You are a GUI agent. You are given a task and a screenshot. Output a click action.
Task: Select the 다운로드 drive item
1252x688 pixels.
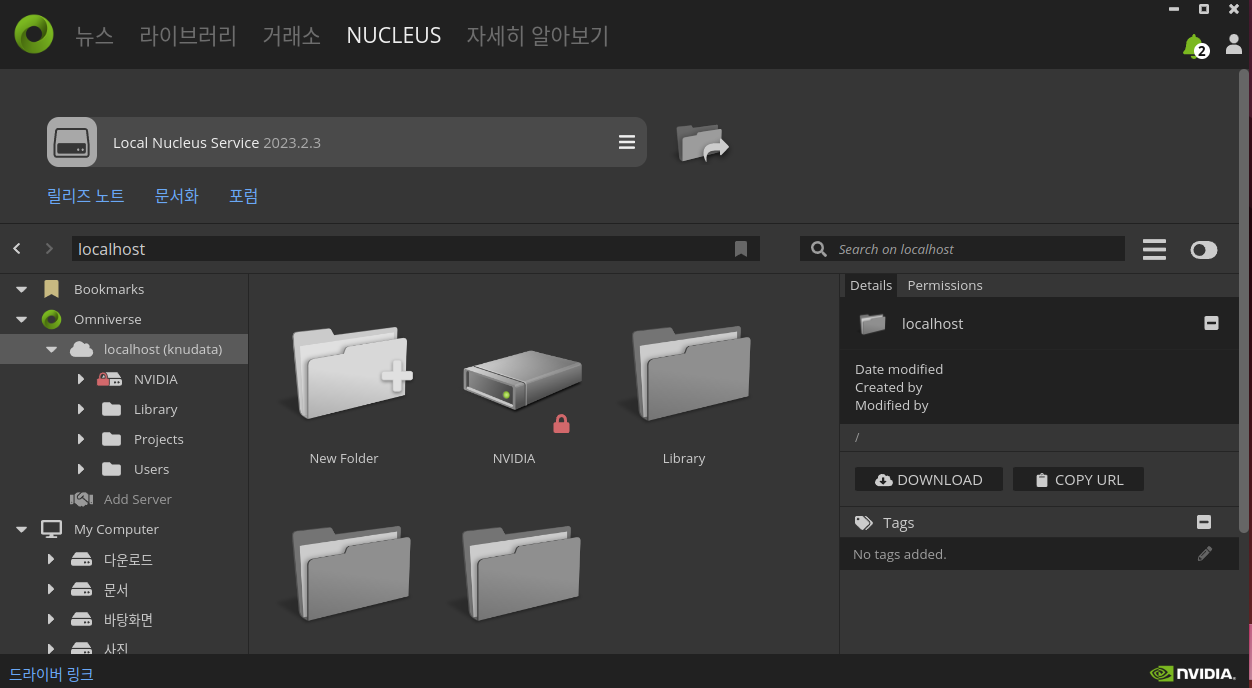pos(128,559)
